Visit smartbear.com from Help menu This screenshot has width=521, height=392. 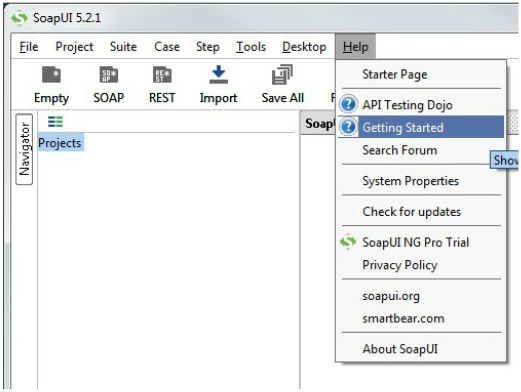click(421, 318)
